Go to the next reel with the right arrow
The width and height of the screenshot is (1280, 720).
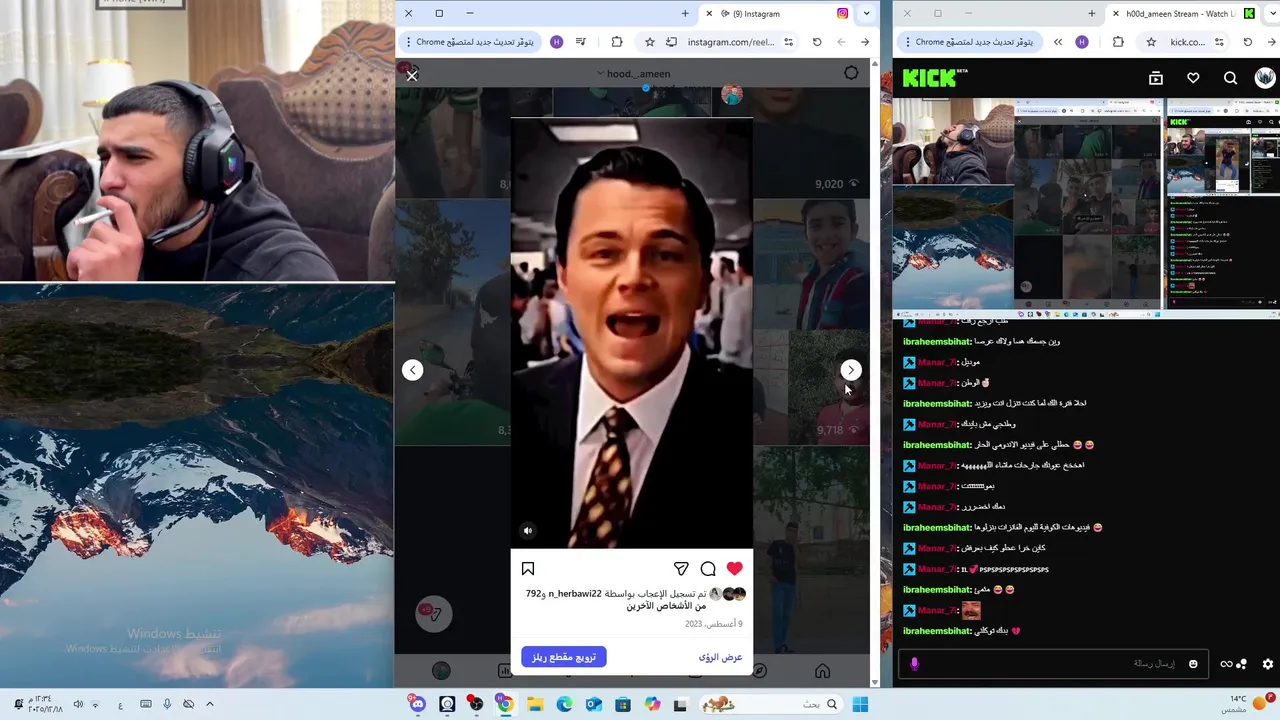tap(850, 370)
